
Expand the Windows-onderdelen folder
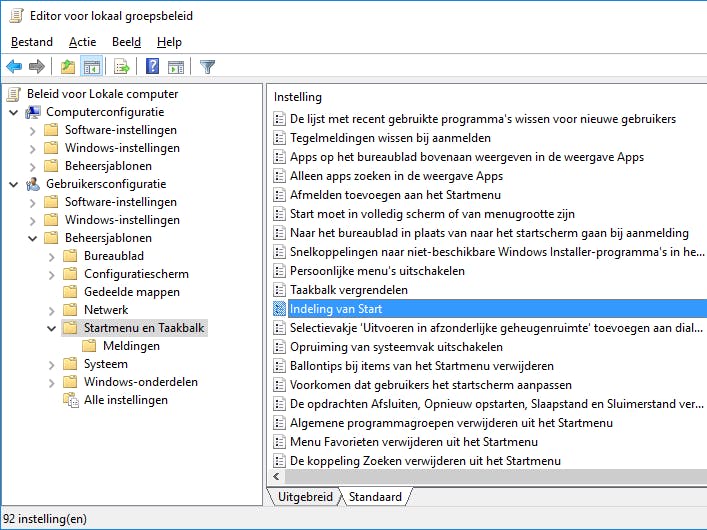coord(51,383)
